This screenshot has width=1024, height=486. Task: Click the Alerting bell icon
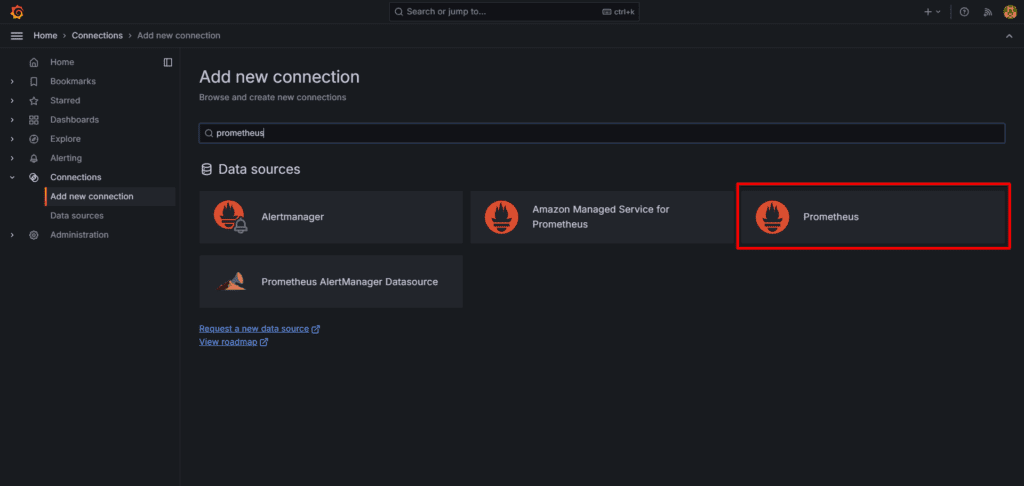(34, 158)
